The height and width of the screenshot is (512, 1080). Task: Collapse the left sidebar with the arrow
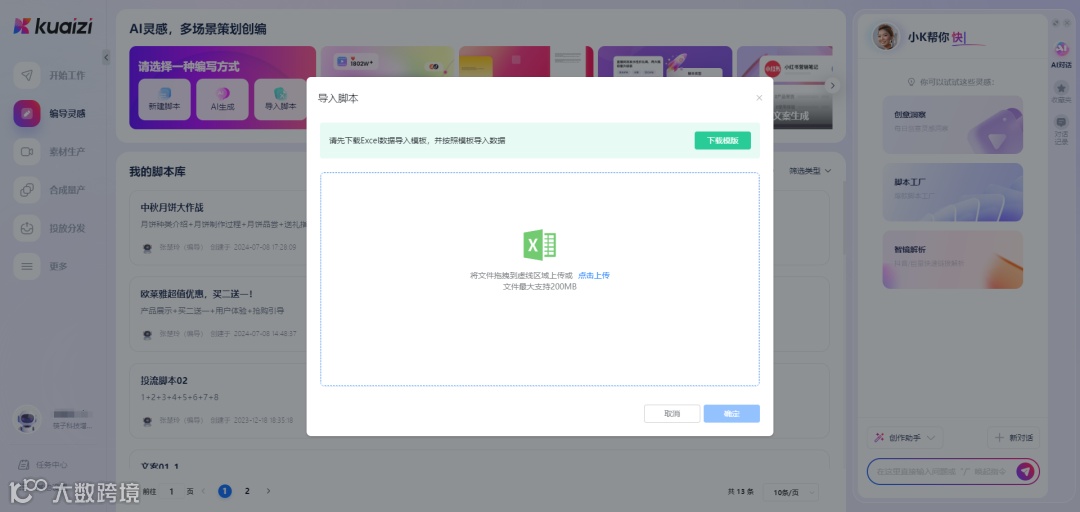click(105, 57)
